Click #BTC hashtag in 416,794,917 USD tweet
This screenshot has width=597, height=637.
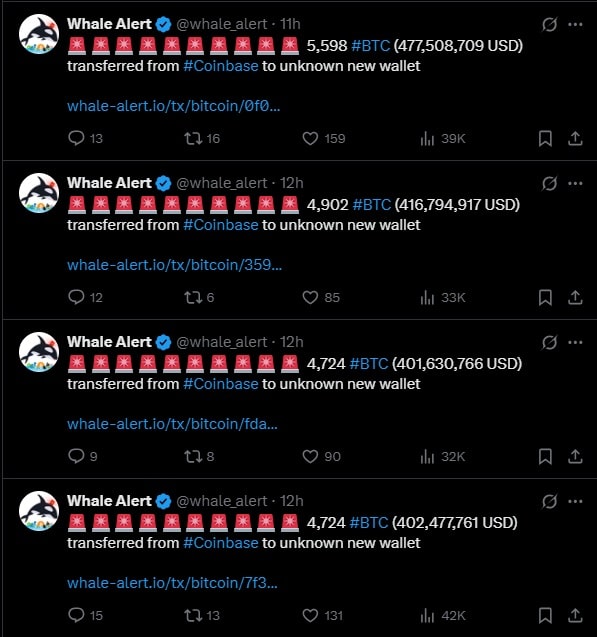(x=372, y=204)
